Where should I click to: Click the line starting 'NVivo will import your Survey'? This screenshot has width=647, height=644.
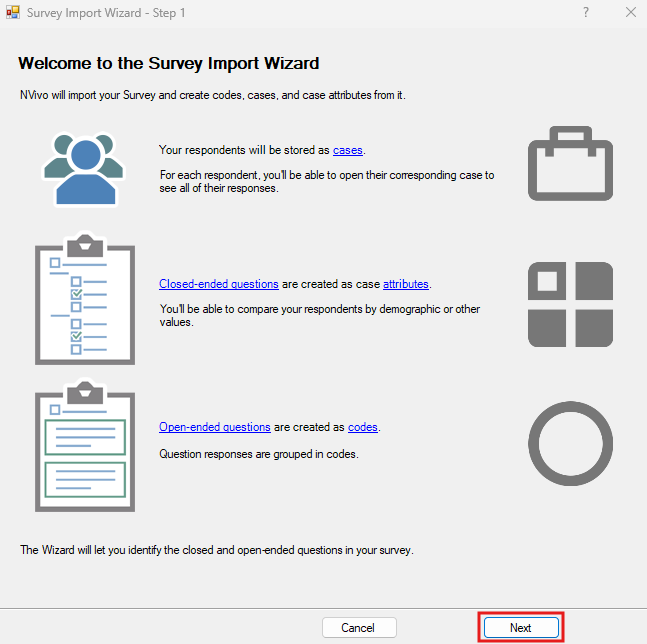(x=213, y=95)
